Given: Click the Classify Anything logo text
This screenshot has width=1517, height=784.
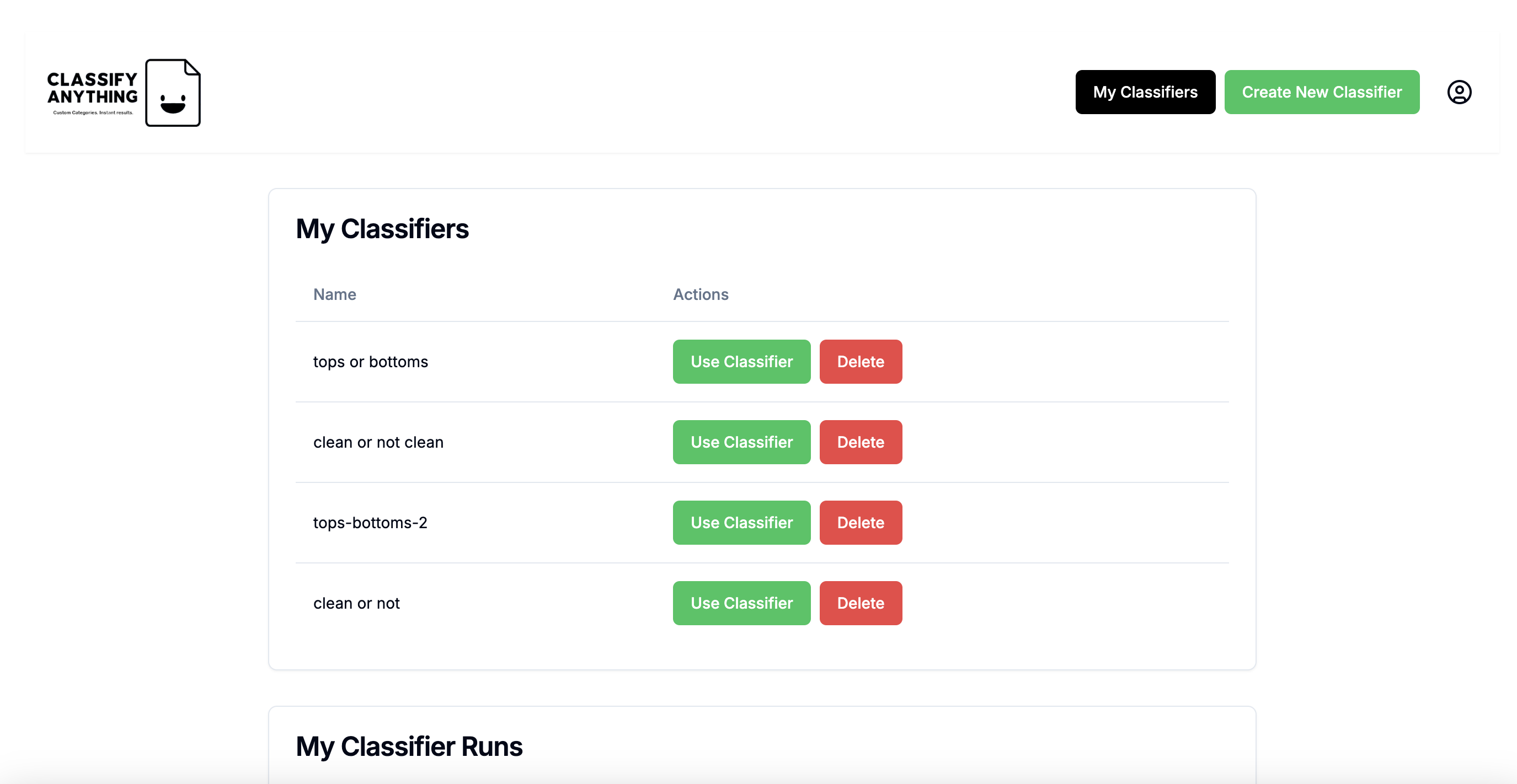Looking at the screenshot, I should click(x=92, y=89).
